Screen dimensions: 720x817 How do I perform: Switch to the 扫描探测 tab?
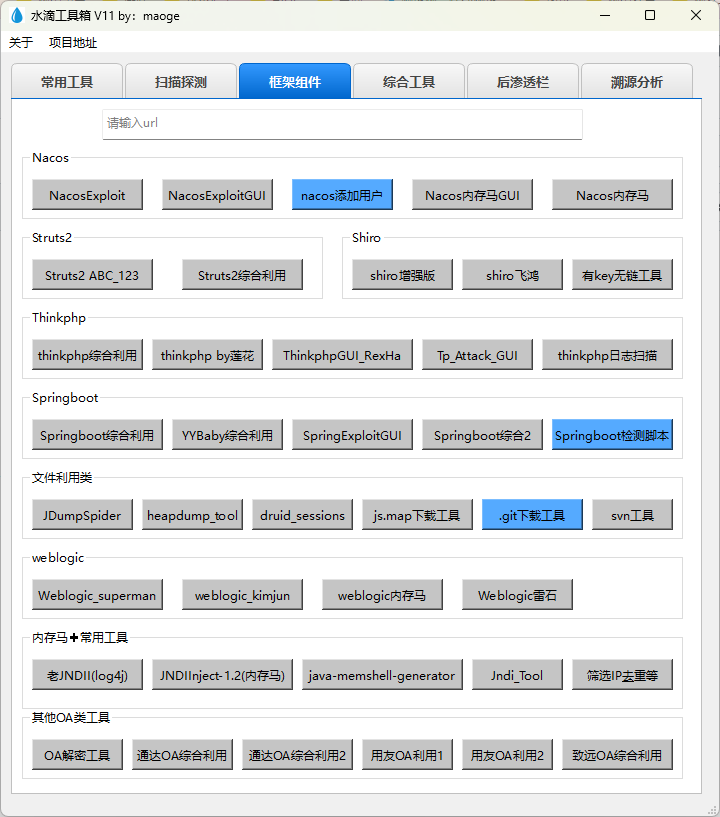click(181, 82)
